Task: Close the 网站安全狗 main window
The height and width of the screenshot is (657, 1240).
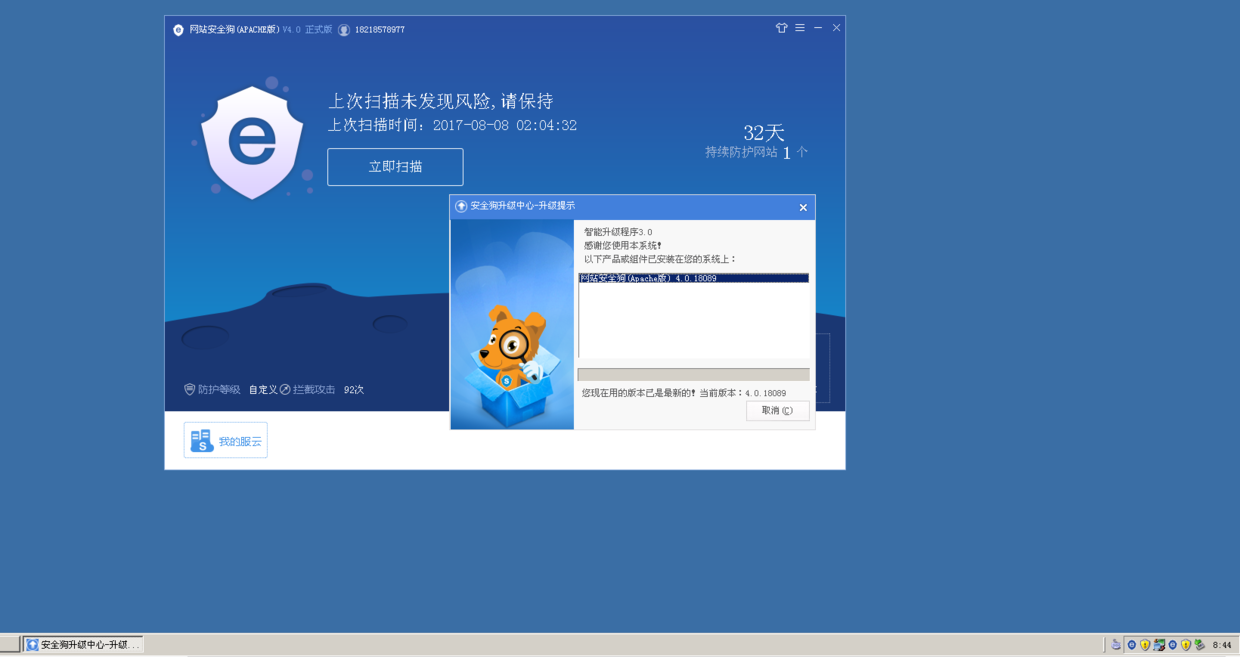Action: tap(836, 28)
